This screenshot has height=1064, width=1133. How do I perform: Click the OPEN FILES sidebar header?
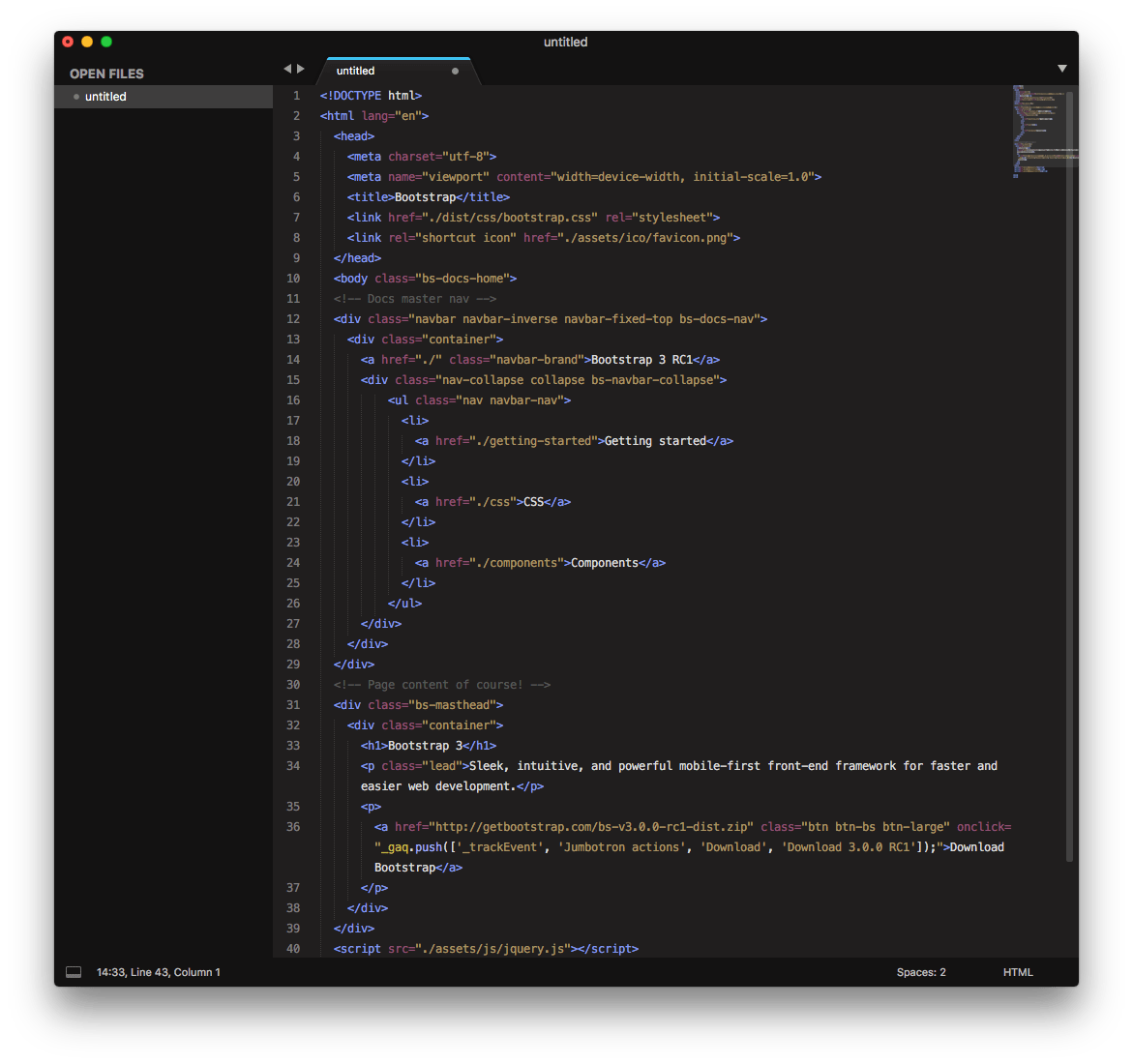coord(106,74)
